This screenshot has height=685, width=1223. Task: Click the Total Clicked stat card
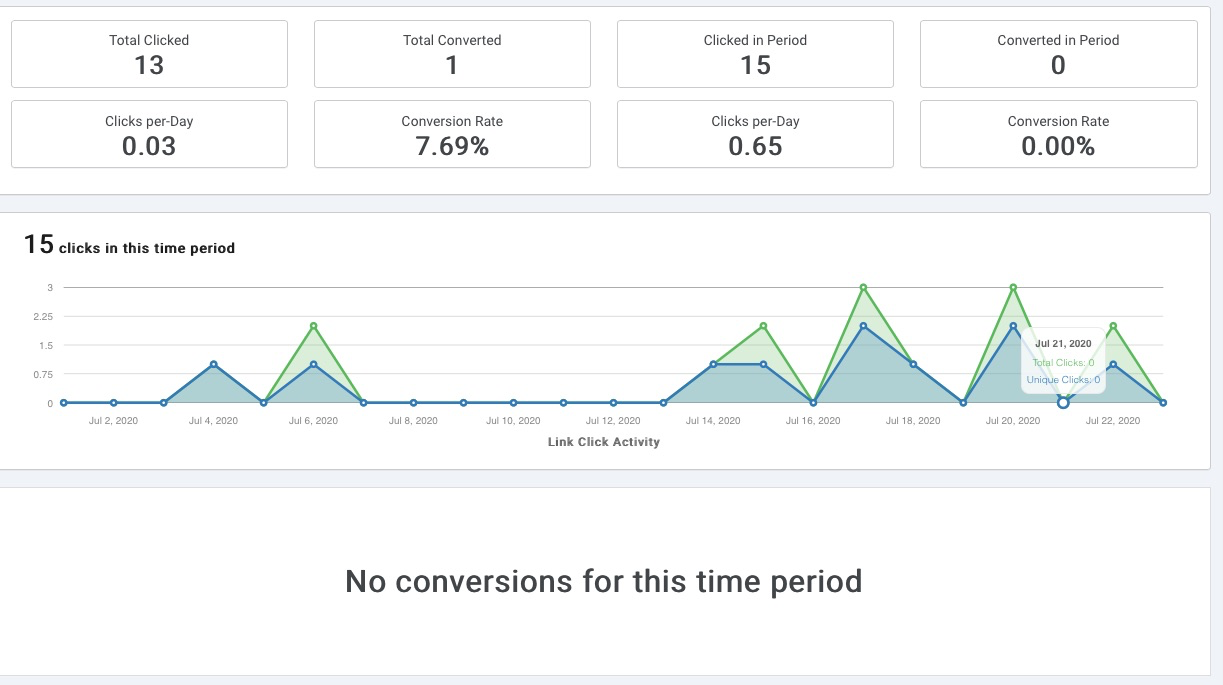149,54
